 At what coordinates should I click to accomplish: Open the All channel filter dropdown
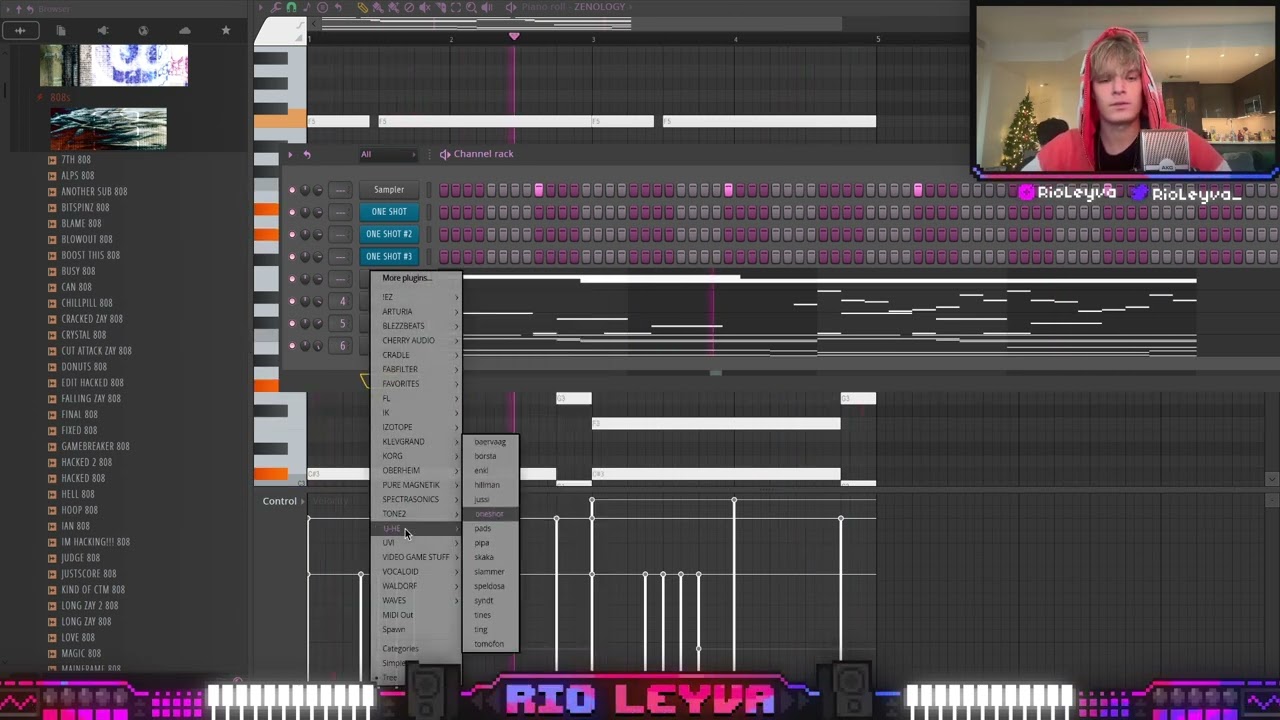(388, 154)
